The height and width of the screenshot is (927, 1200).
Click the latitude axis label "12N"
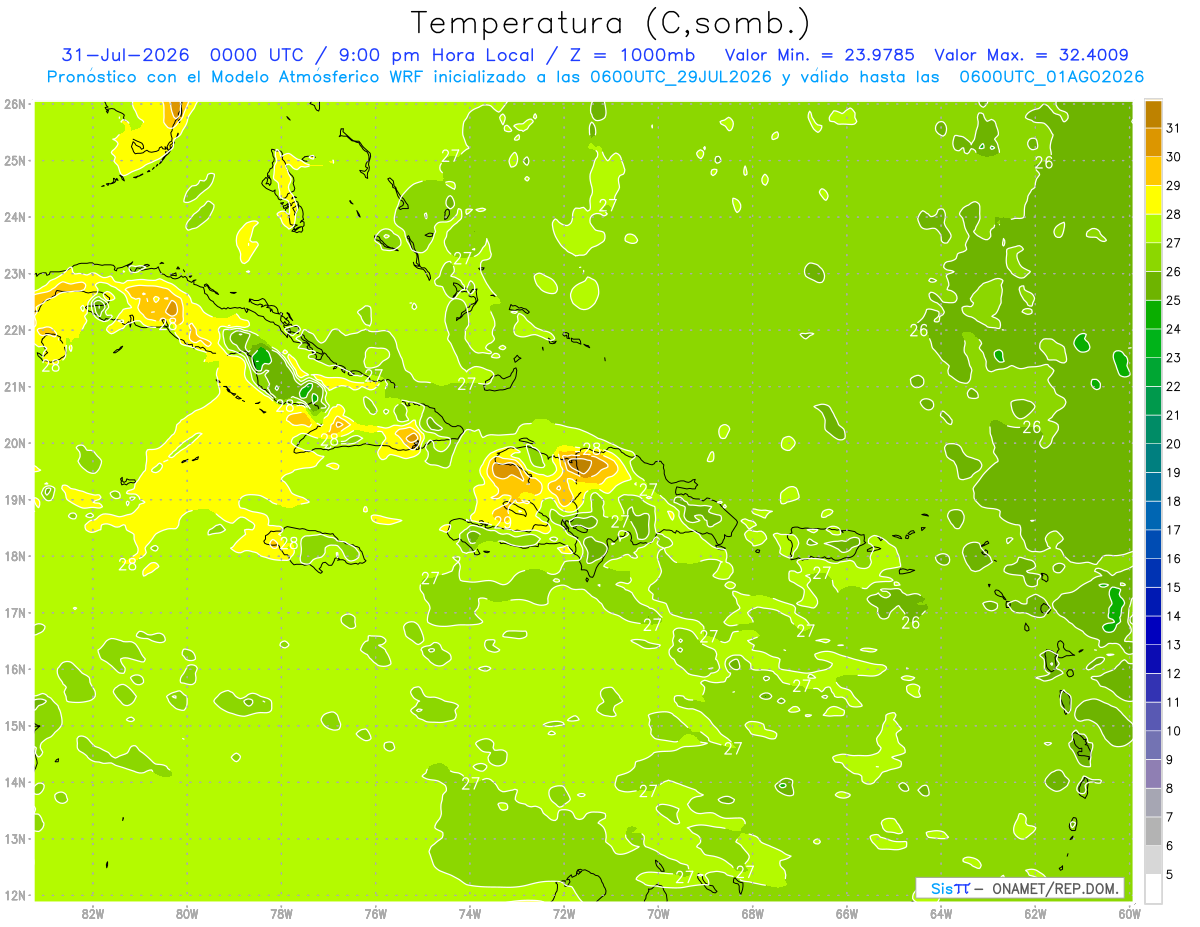[15, 895]
